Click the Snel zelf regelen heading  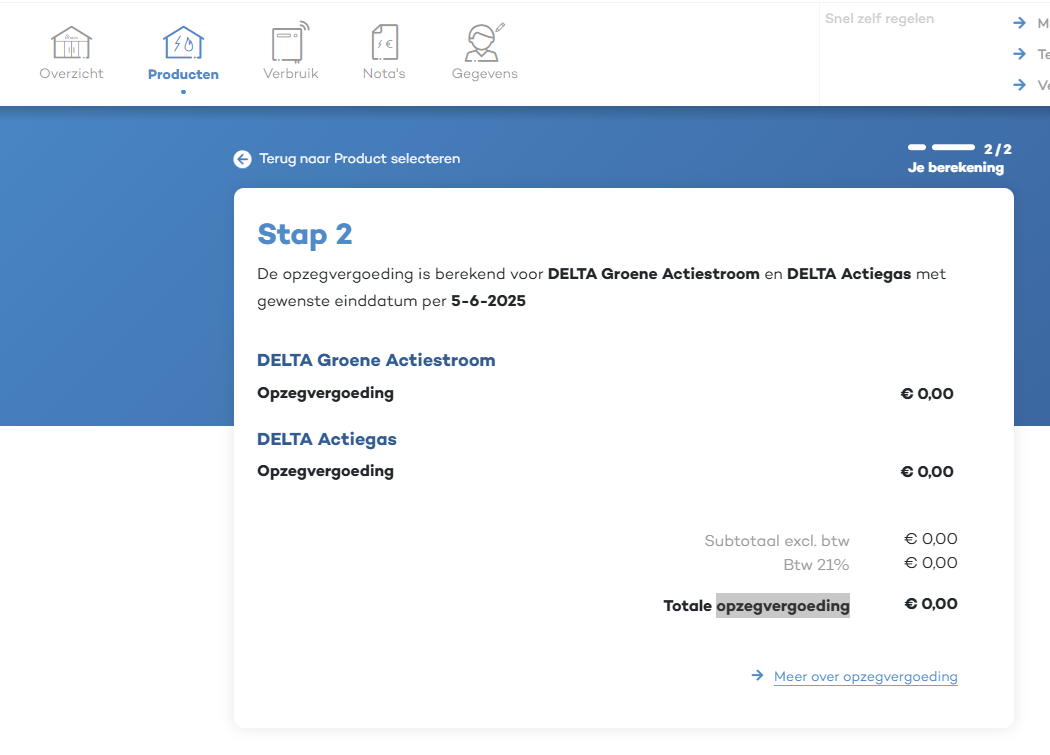click(879, 19)
